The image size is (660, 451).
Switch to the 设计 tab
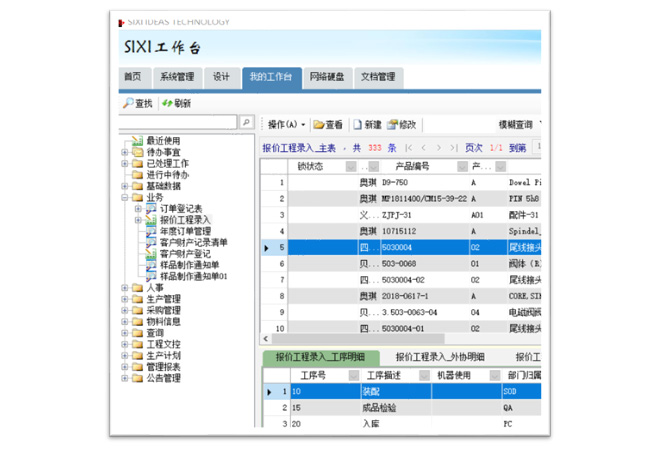221,77
